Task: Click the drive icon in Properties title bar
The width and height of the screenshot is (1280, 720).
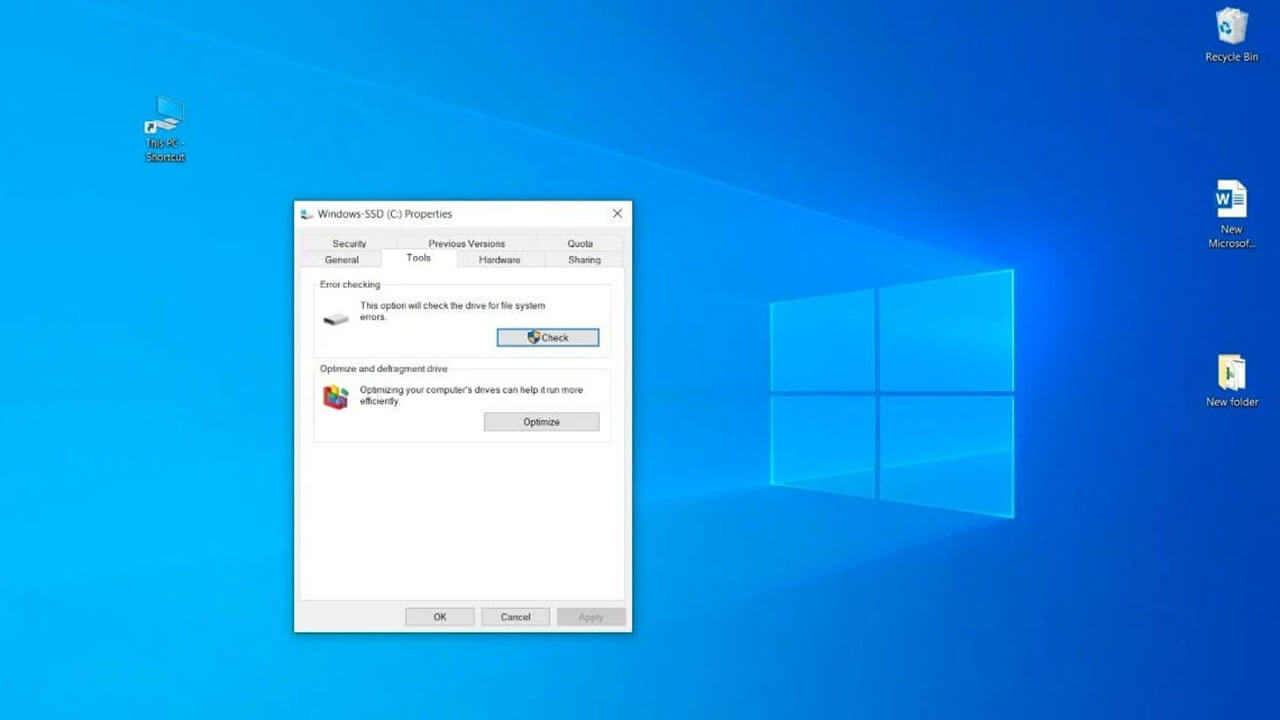Action: 307,214
